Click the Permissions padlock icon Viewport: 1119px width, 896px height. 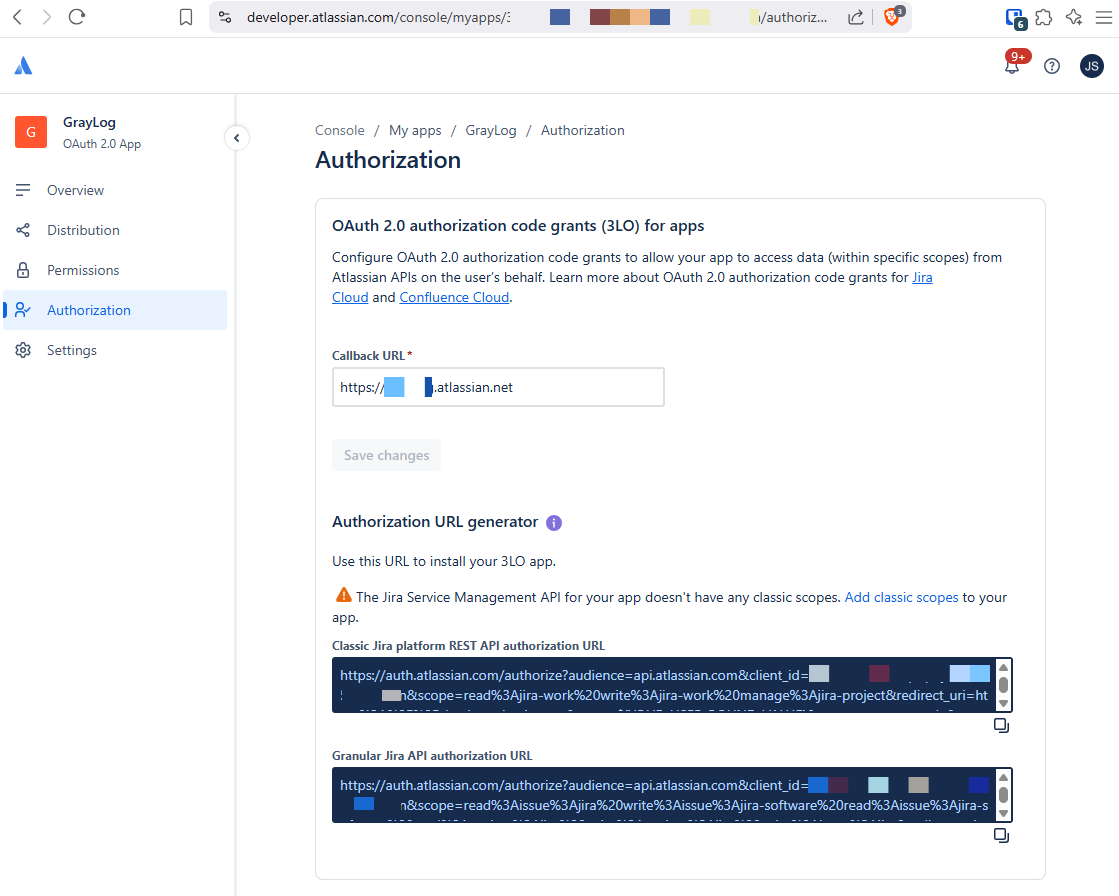[24, 270]
